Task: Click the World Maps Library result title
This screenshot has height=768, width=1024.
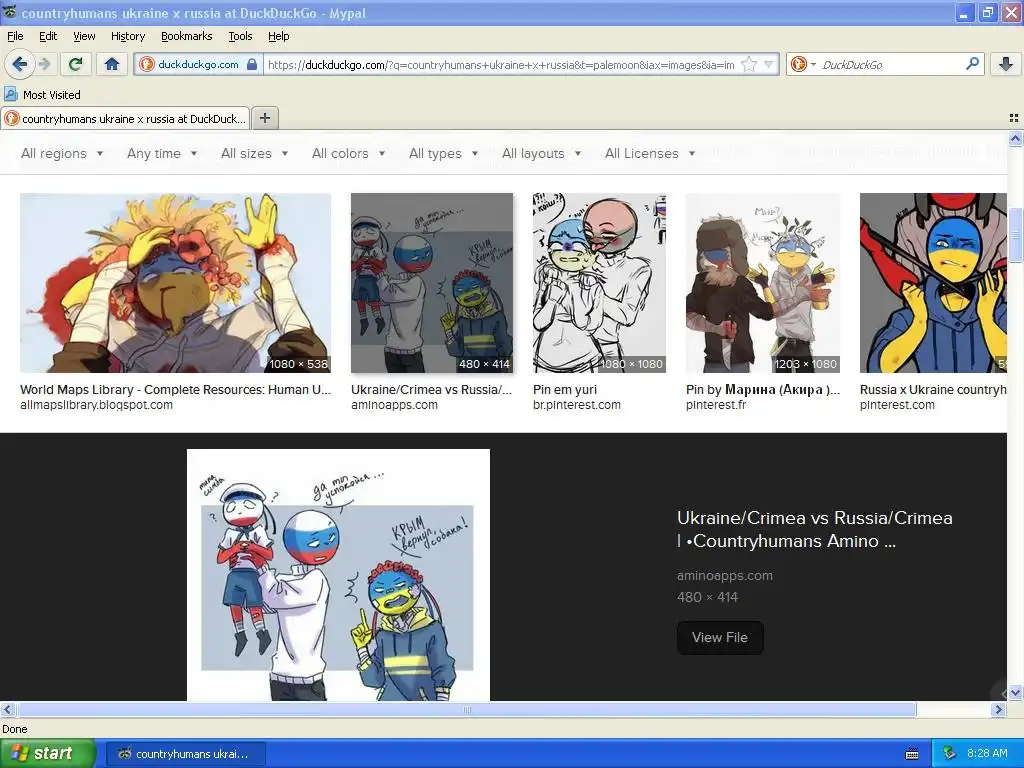Action: tap(175, 389)
